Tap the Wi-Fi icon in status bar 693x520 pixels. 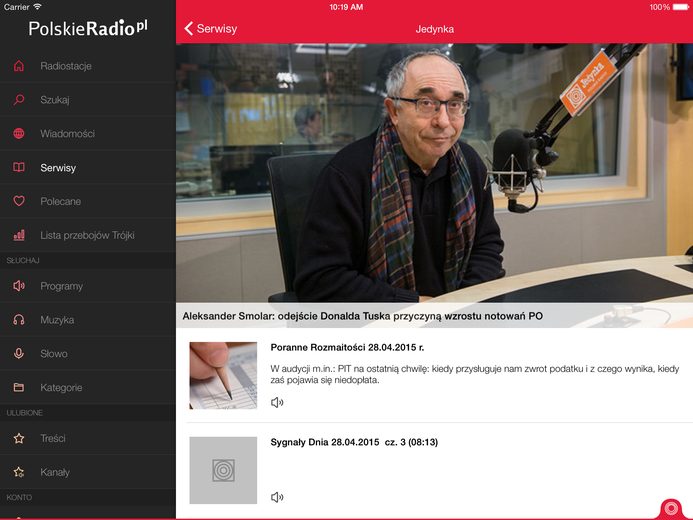tap(38, 7)
